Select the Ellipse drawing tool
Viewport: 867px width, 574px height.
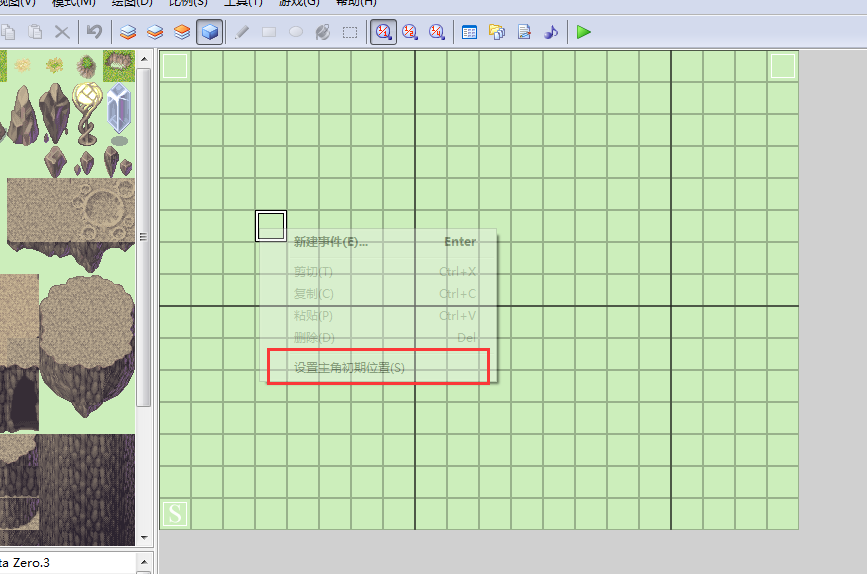pyautogui.click(x=296, y=32)
